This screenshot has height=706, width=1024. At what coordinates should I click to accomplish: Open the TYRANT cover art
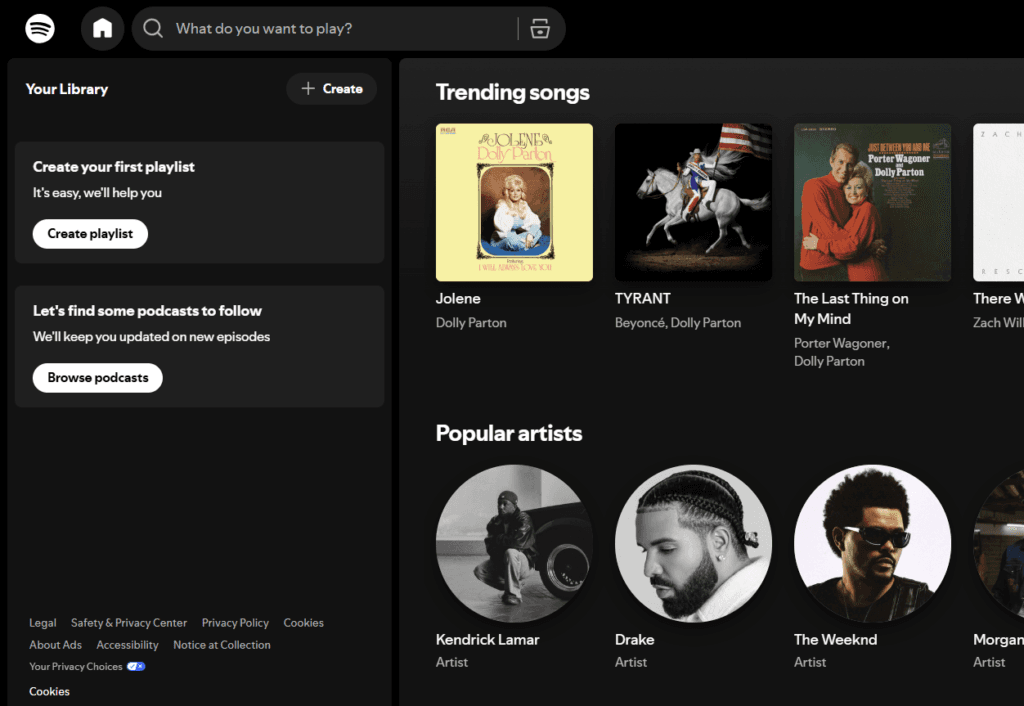[x=694, y=202]
